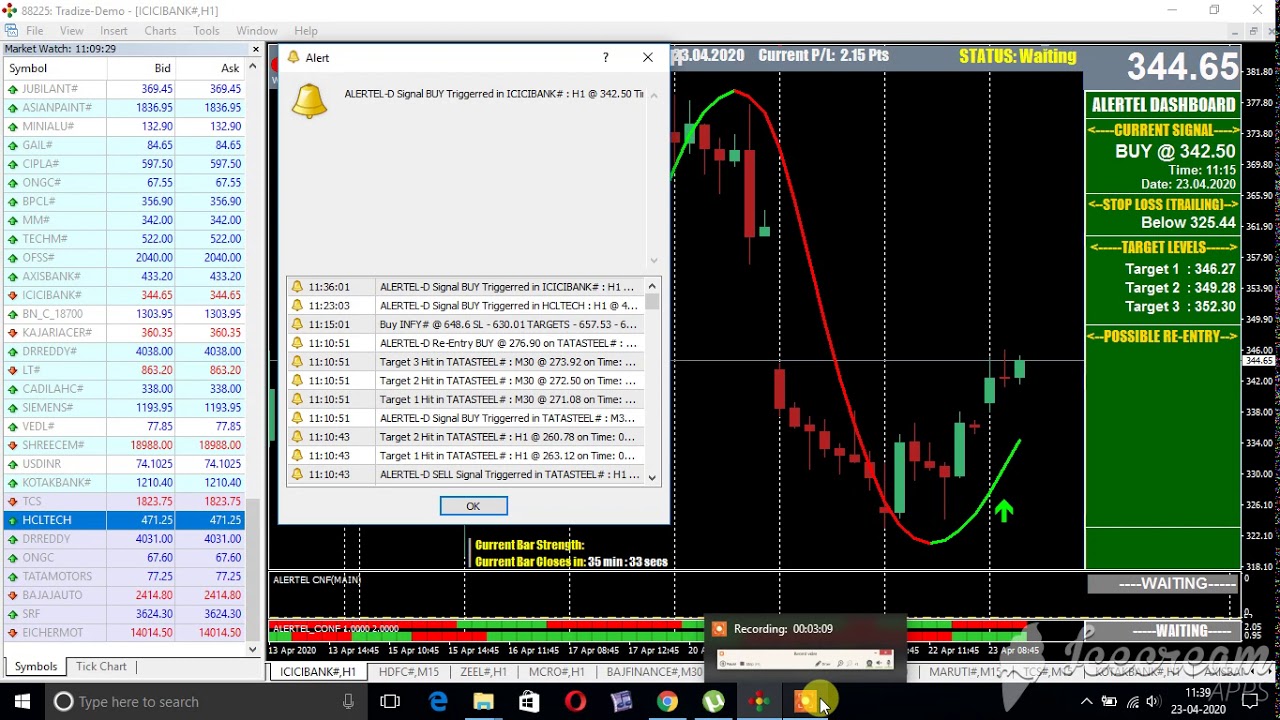Select the SELL Signal TATASTEEL alert row
Screen dimensions: 1280x720
coord(466,475)
